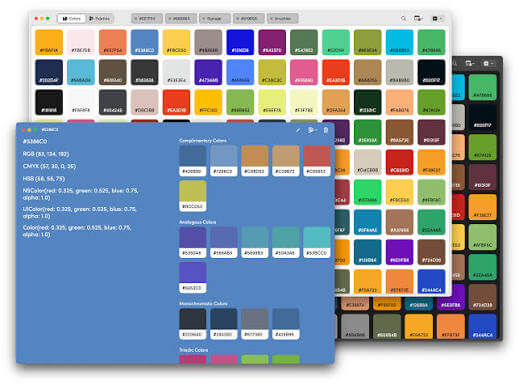Select the taupe gray swatch in the top row
Viewport: 519px width, 385px height.
208,42
